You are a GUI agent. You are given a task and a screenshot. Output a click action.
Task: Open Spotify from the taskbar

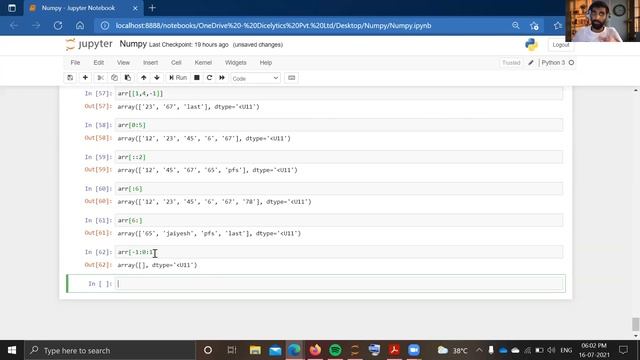335,350
